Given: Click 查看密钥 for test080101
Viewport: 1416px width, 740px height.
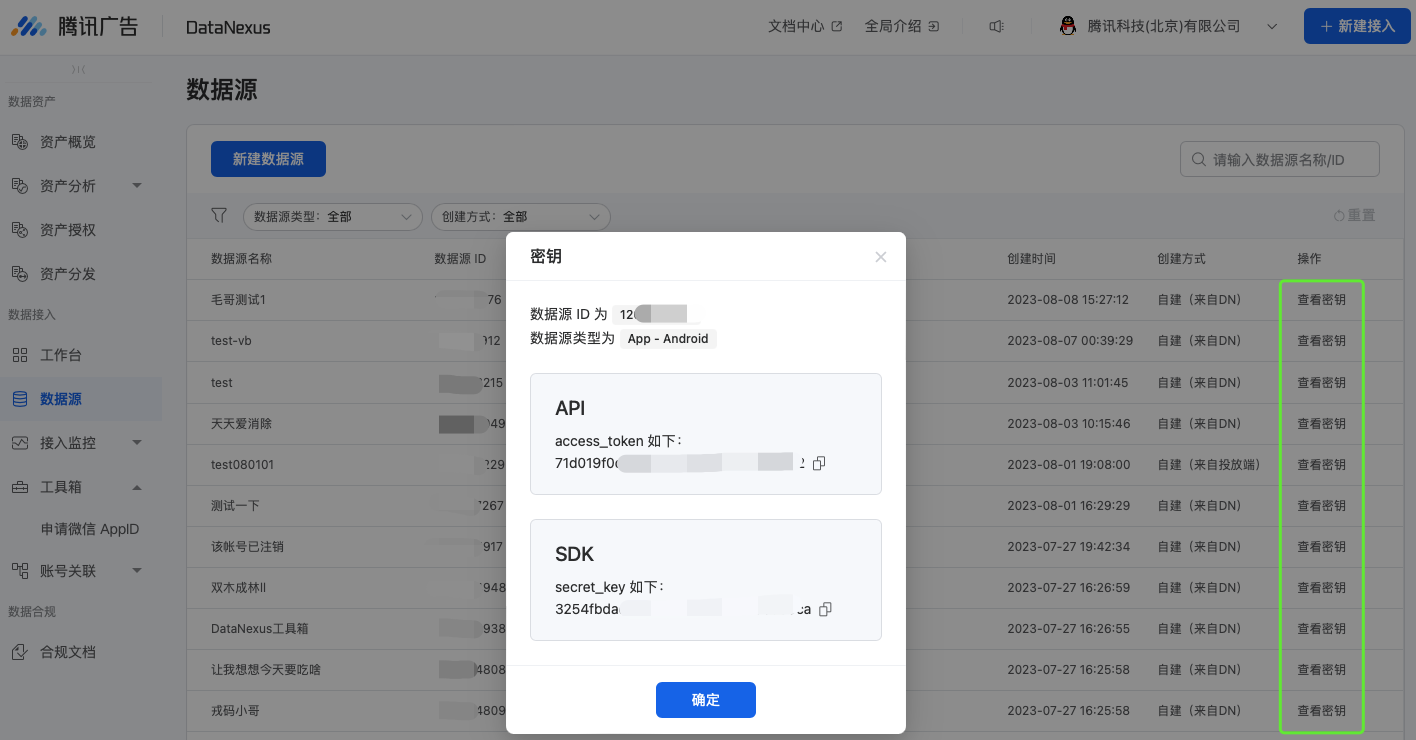Looking at the screenshot, I should coord(1321,465).
